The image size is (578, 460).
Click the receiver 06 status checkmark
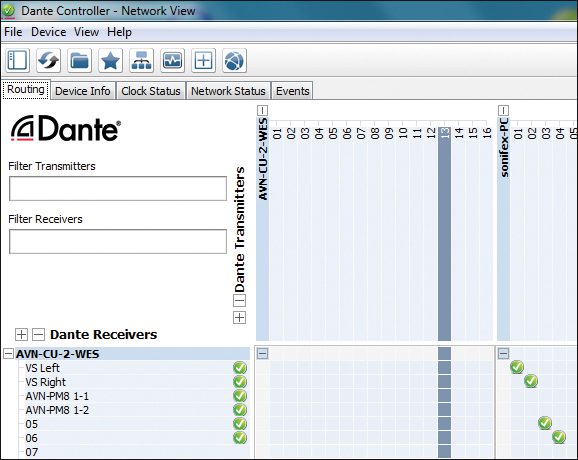pyautogui.click(x=240, y=438)
